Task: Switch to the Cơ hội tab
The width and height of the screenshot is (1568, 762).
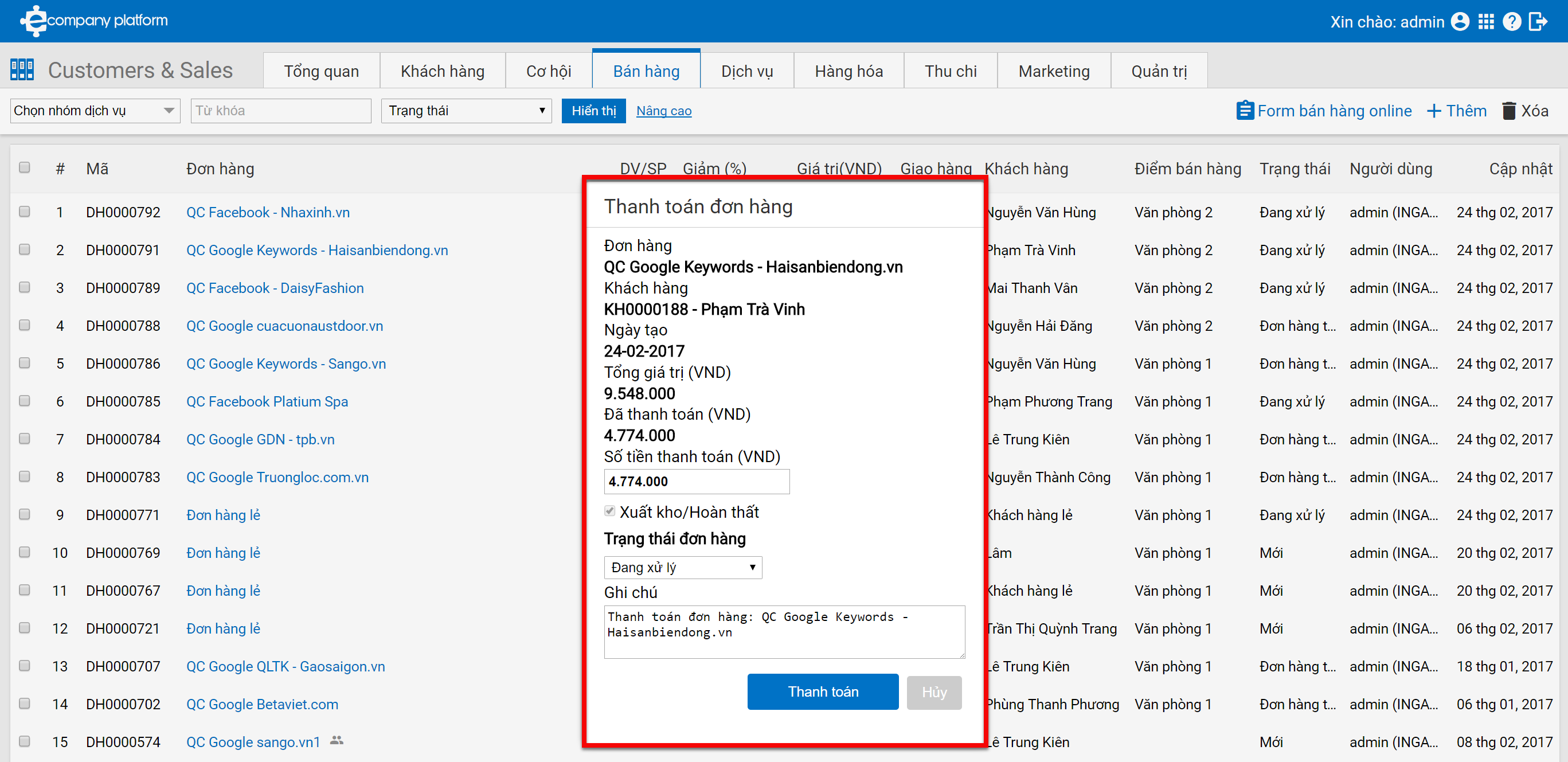Action: click(x=549, y=71)
